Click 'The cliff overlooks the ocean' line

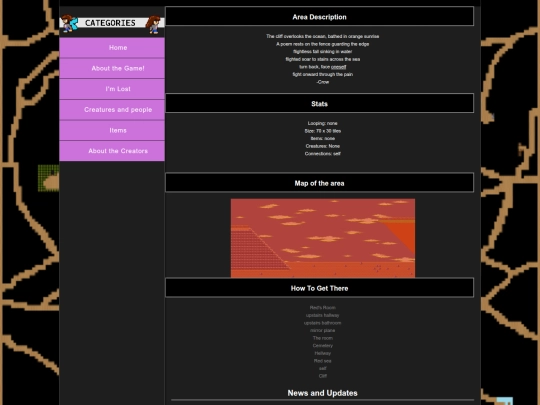[323, 36]
